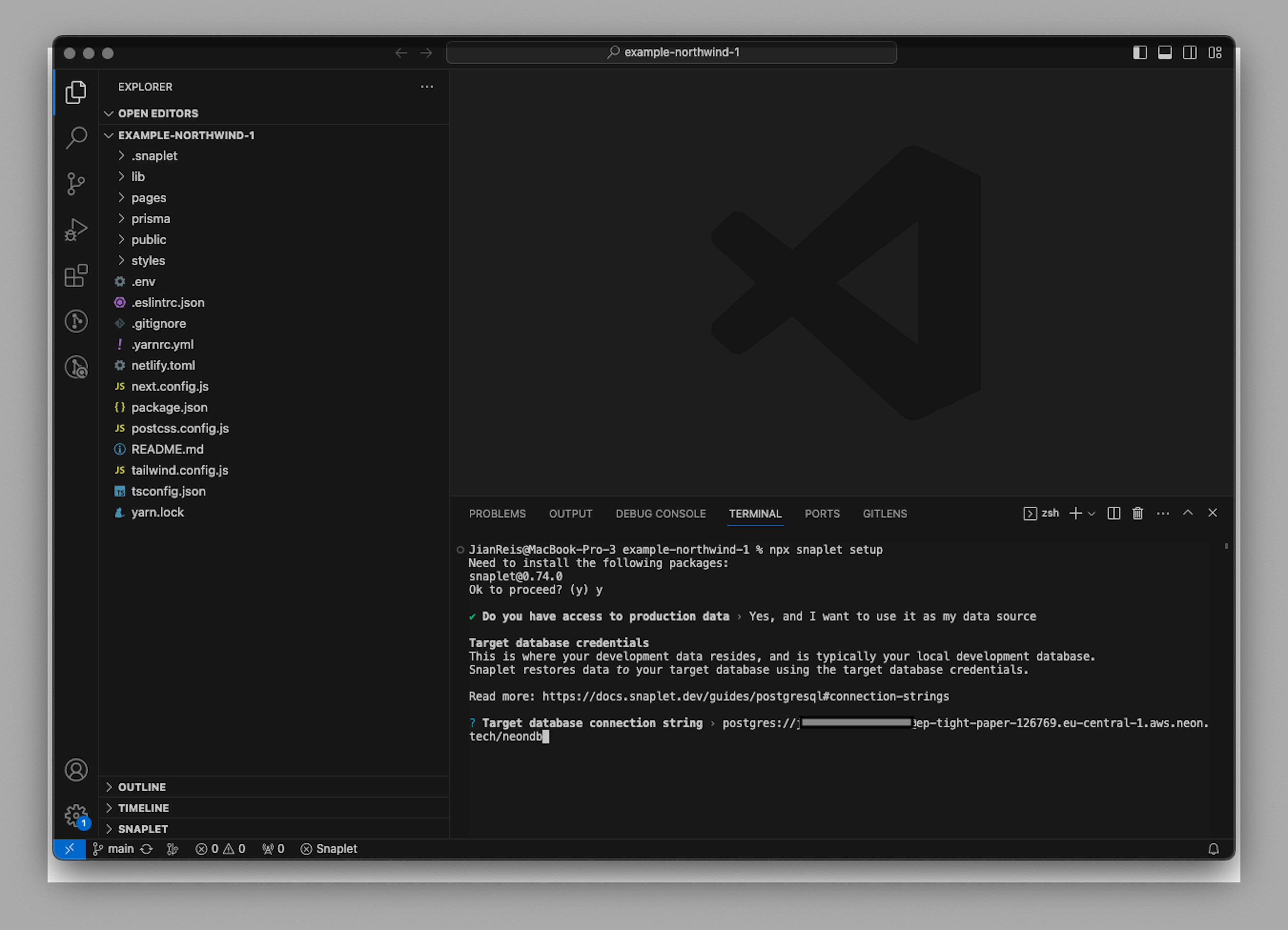Open the .env file

tap(274, 282)
